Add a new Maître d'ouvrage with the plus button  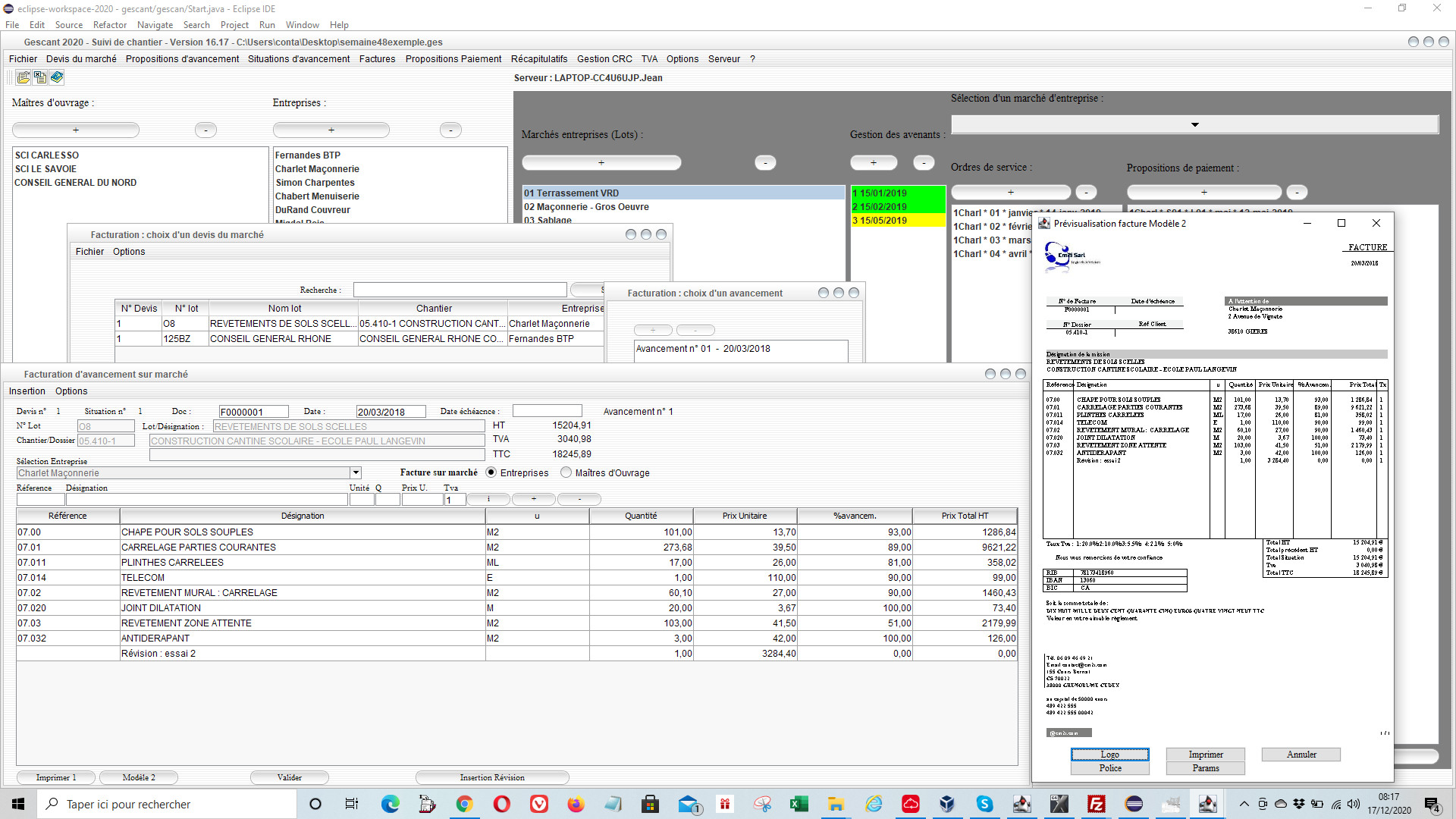tap(76, 130)
